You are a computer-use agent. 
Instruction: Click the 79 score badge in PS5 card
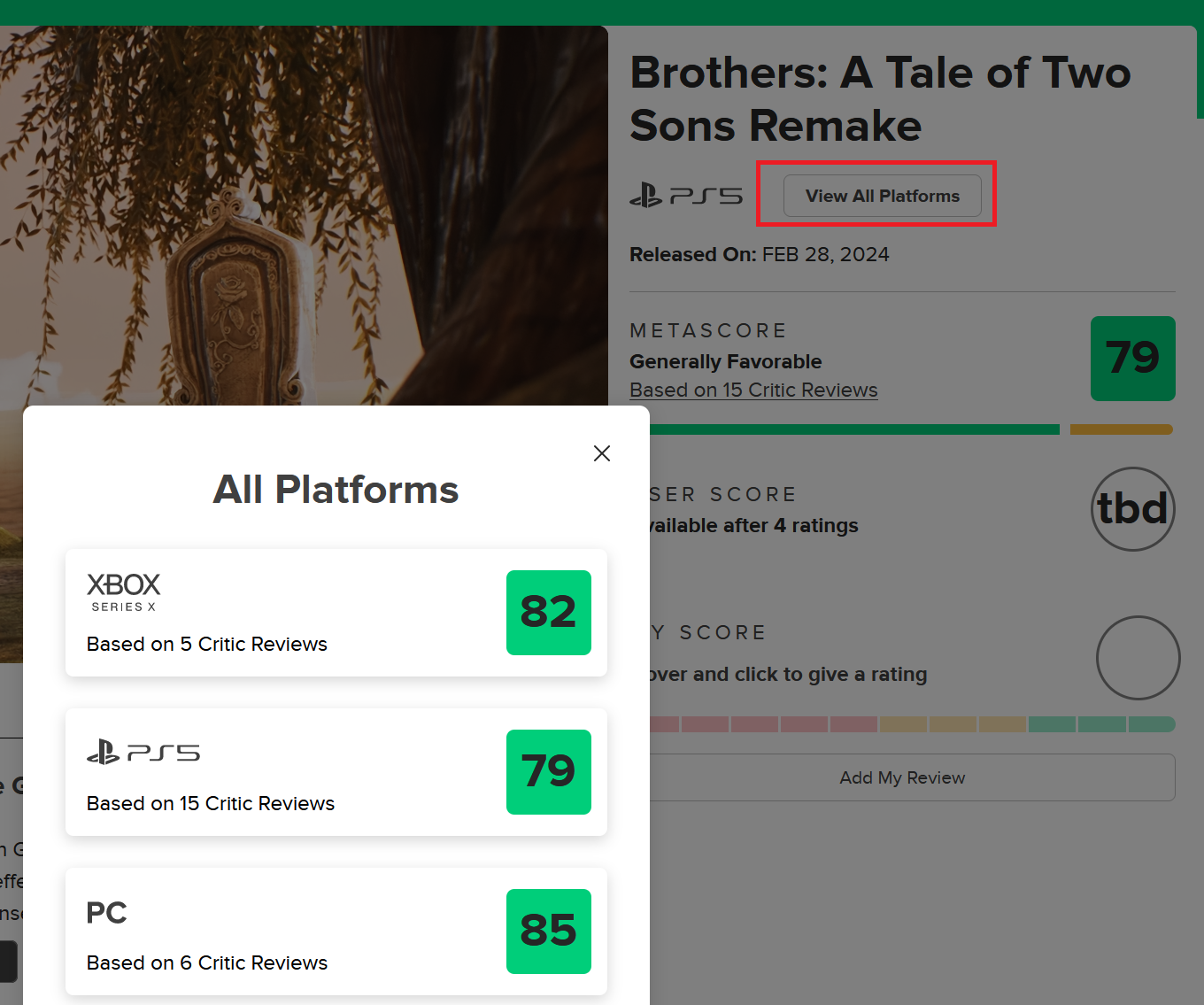549,772
